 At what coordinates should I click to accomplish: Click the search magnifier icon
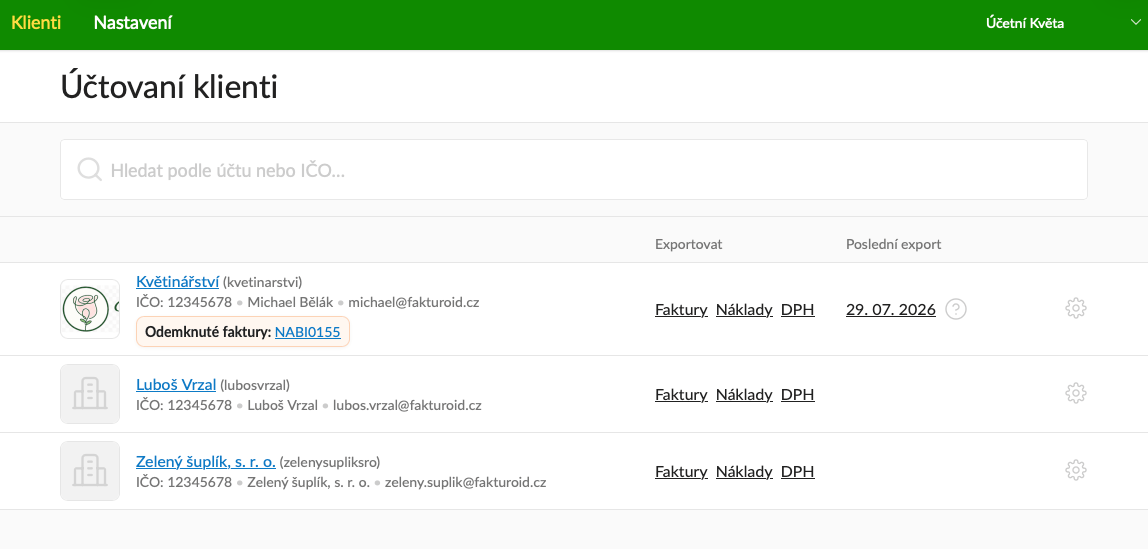89,170
